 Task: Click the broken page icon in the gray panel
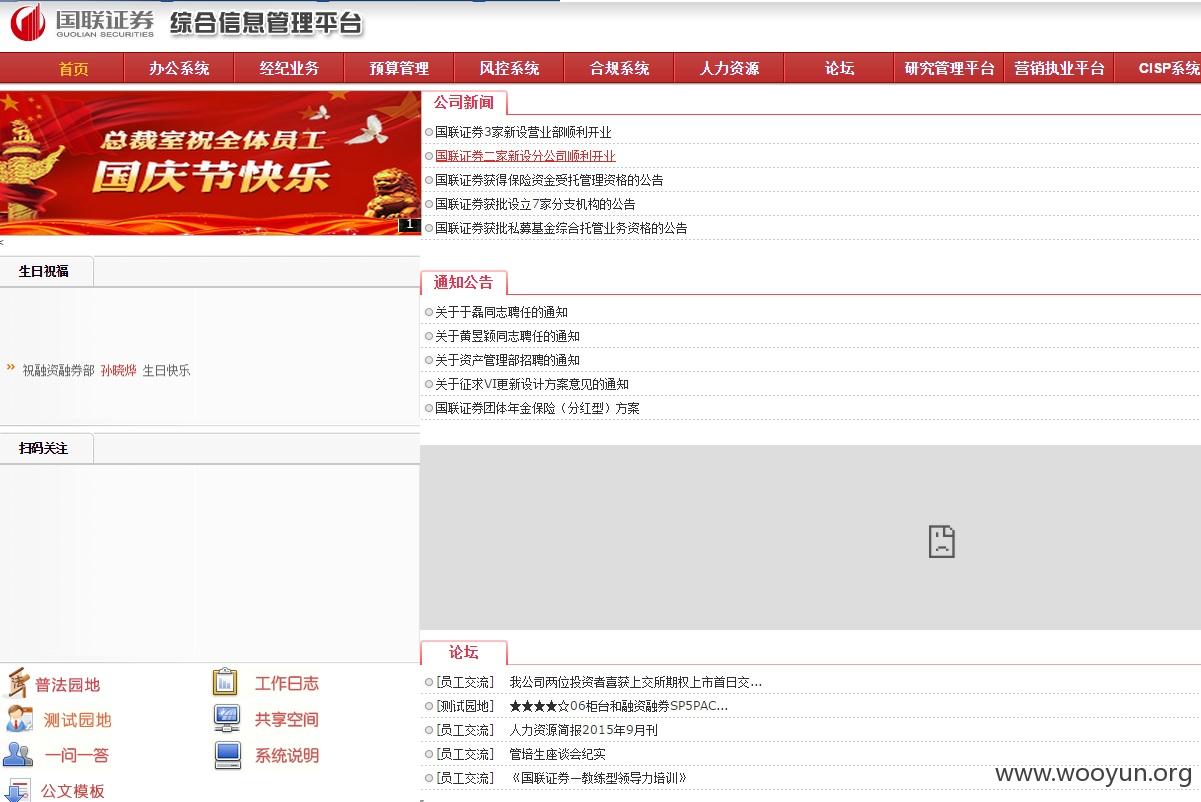click(941, 541)
